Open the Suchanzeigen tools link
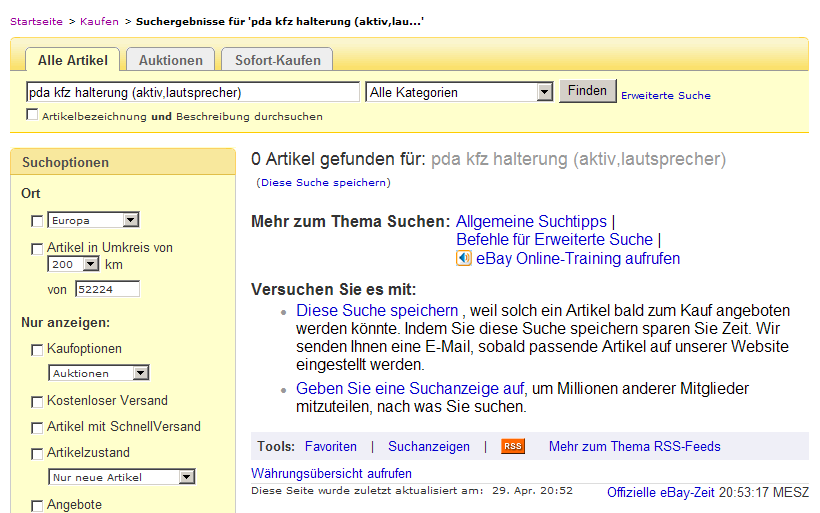 tap(429, 446)
